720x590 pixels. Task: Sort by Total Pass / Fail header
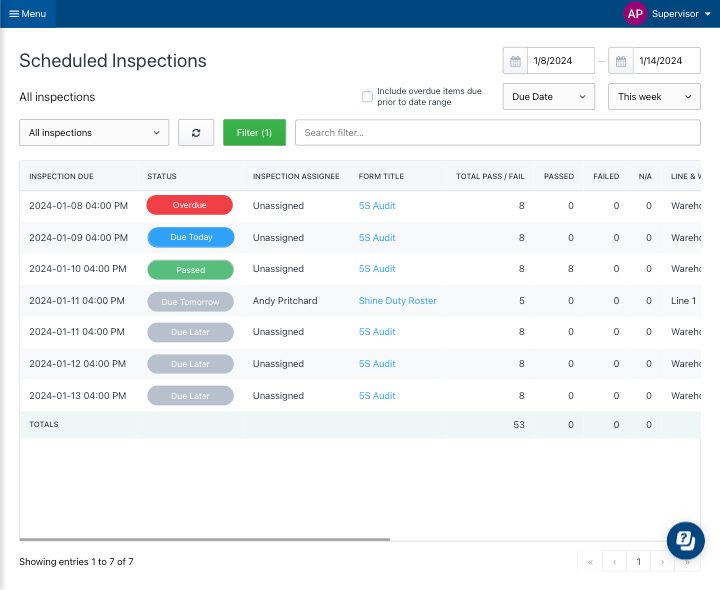490,176
